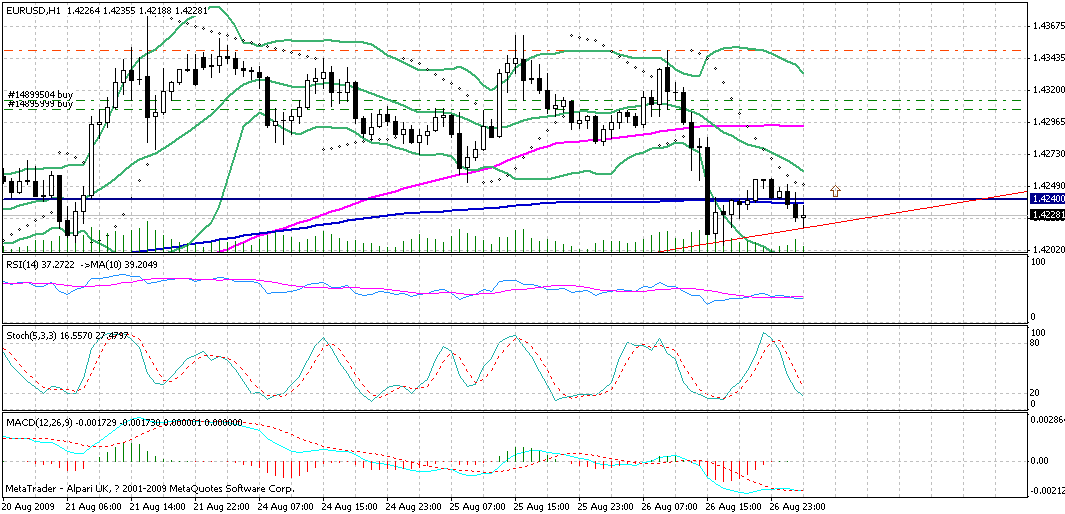Image resolution: width=1065 pixels, height=514 pixels.
Task: Click the 20 Aug 2009 date label
Action: click(27, 507)
